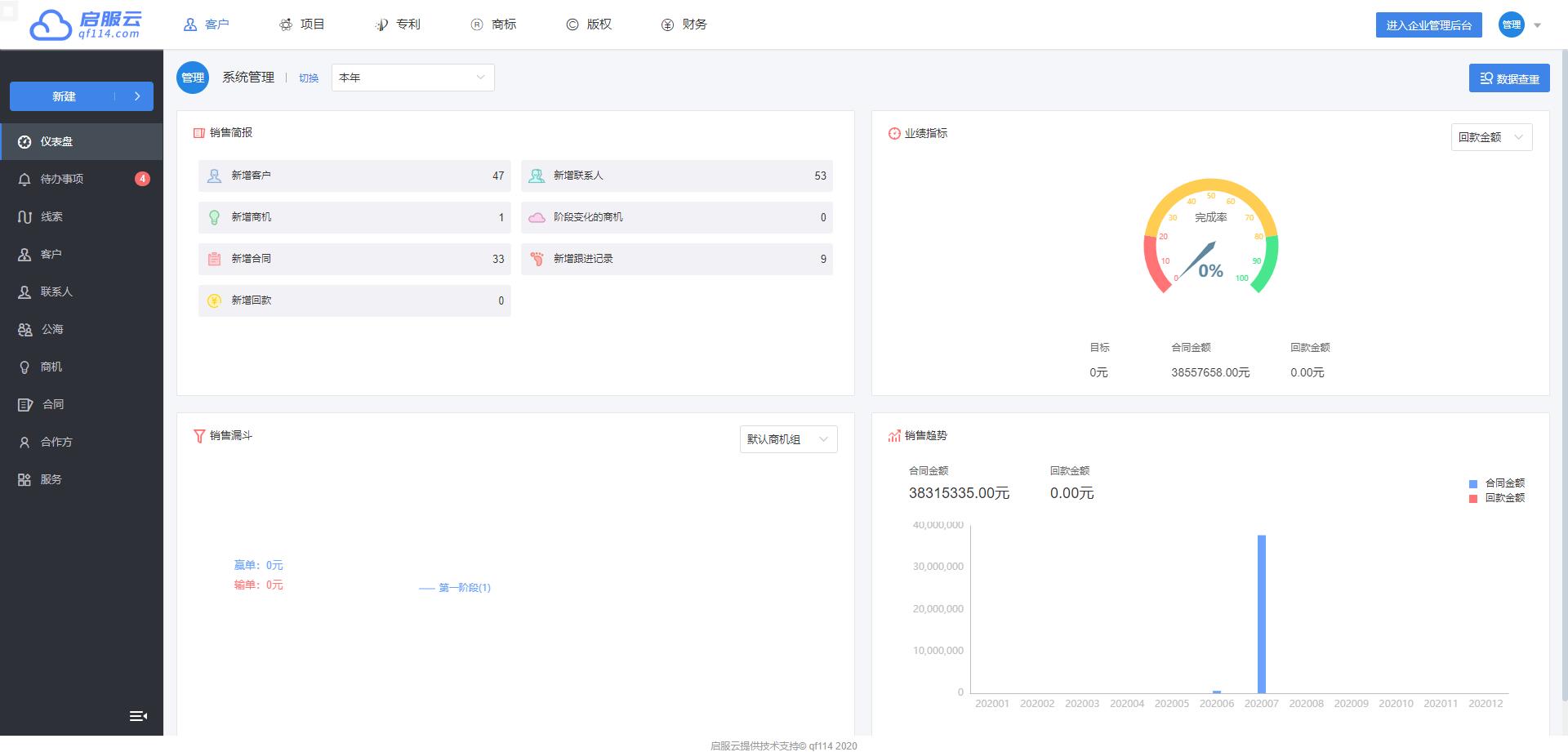The height and width of the screenshot is (752, 1568).
Task: Click the document icon beside sidebar 合同
Action: point(24,405)
